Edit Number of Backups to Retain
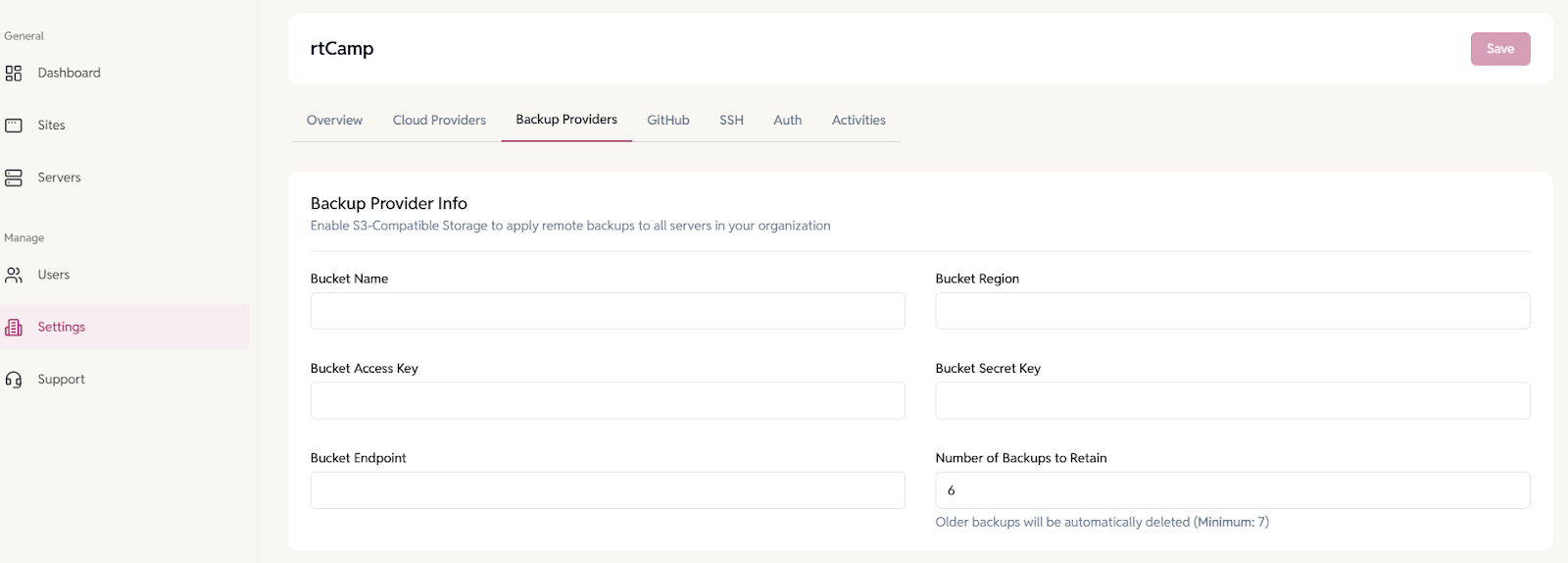The image size is (1568, 563). click(x=1232, y=490)
